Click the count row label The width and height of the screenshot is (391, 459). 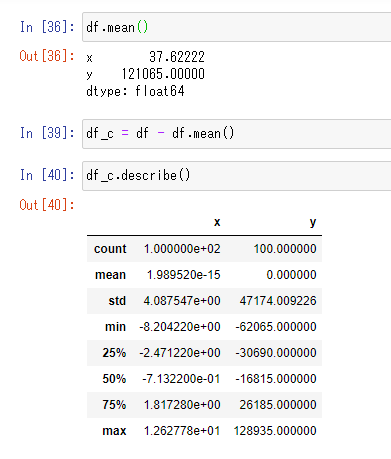pyautogui.click(x=110, y=249)
